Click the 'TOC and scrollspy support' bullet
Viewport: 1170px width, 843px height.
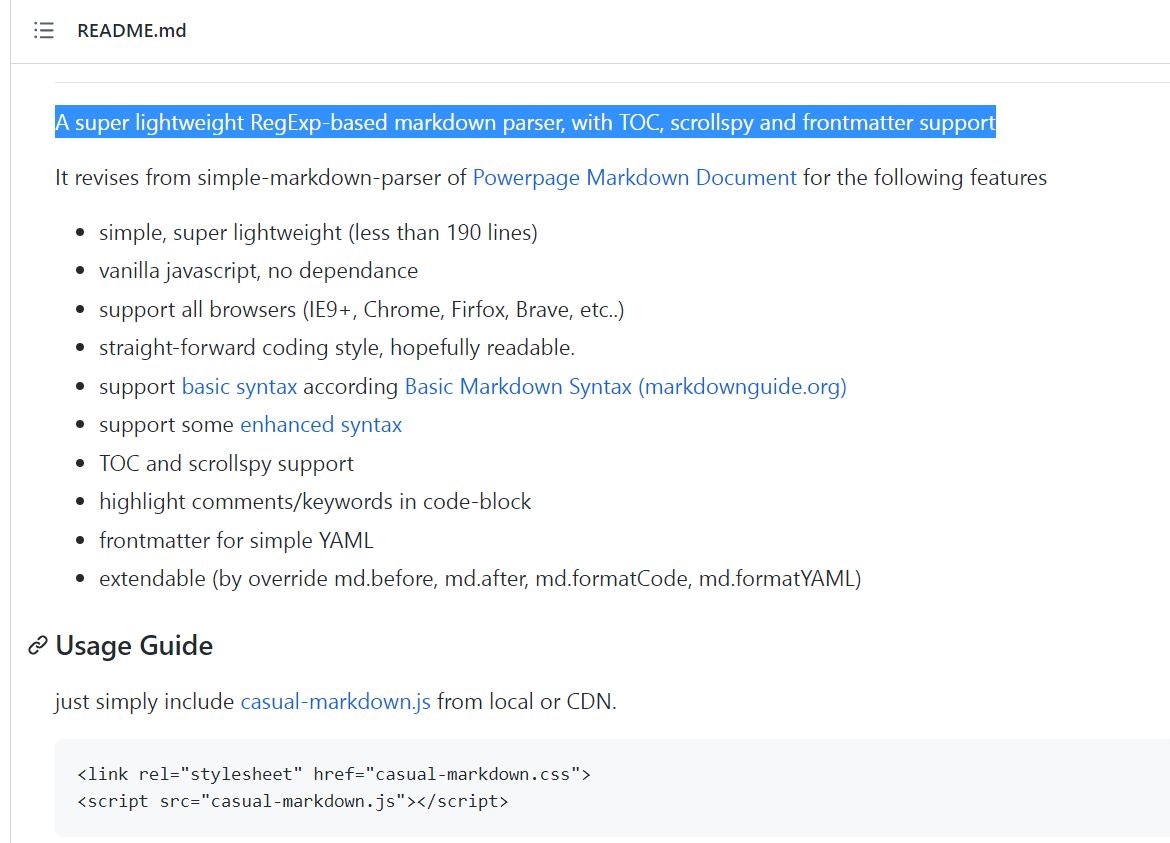pyautogui.click(x=226, y=463)
